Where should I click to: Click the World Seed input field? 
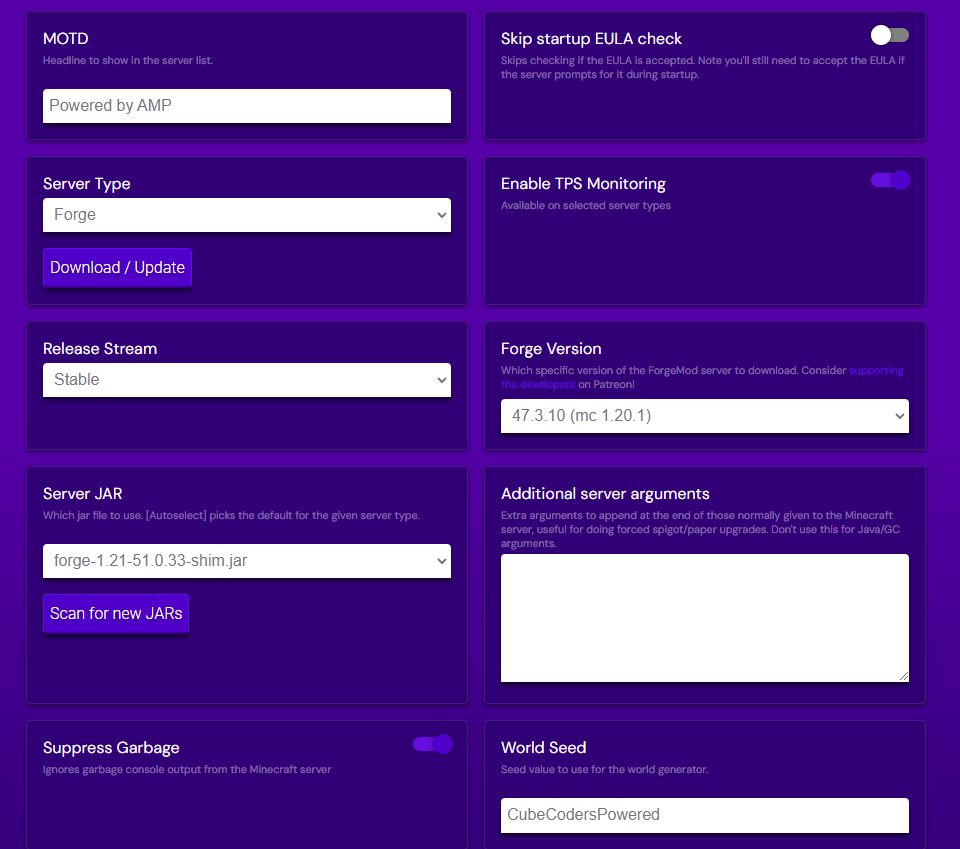point(705,815)
